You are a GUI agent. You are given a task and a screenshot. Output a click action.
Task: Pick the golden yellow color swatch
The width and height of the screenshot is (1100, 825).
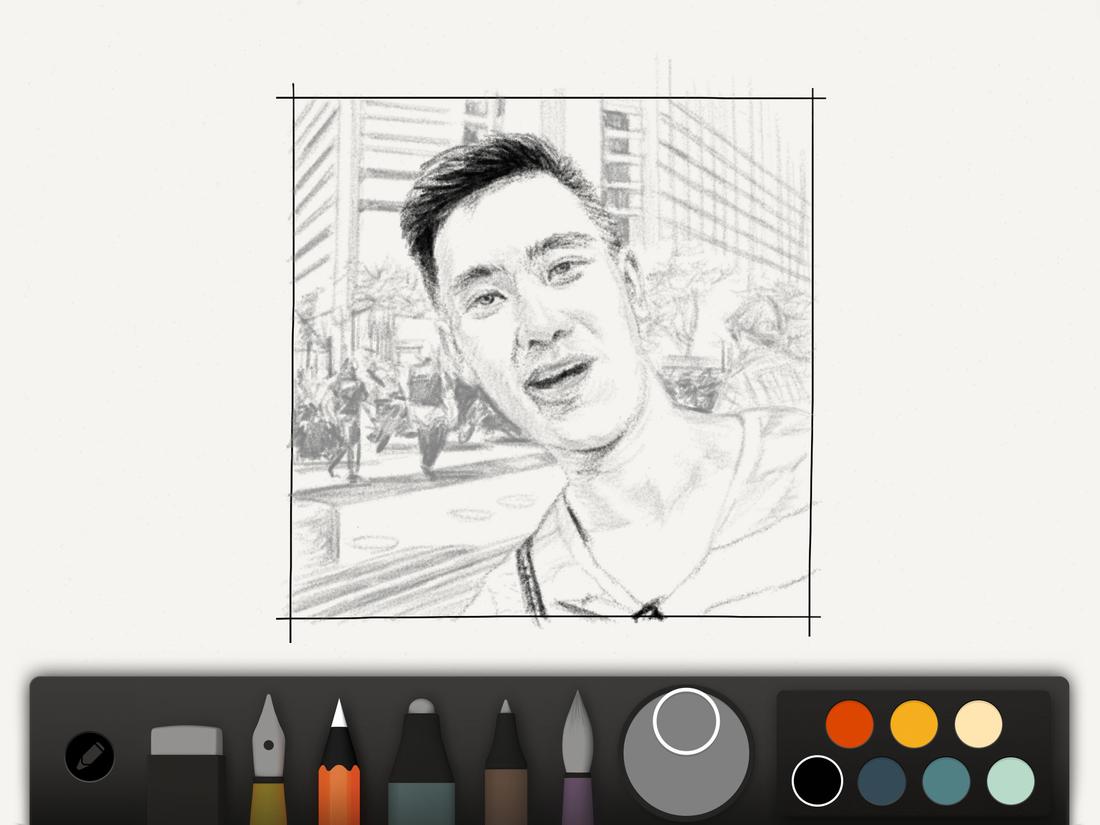(913, 722)
